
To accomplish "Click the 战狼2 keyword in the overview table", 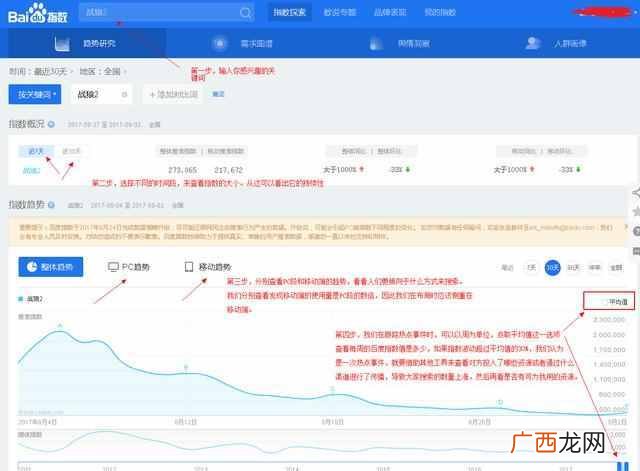I will [x=31, y=170].
